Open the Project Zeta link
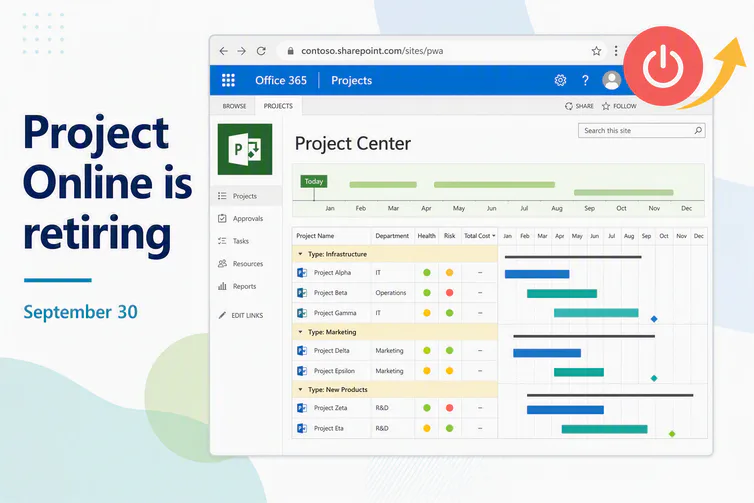 pyautogui.click(x=330, y=408)
